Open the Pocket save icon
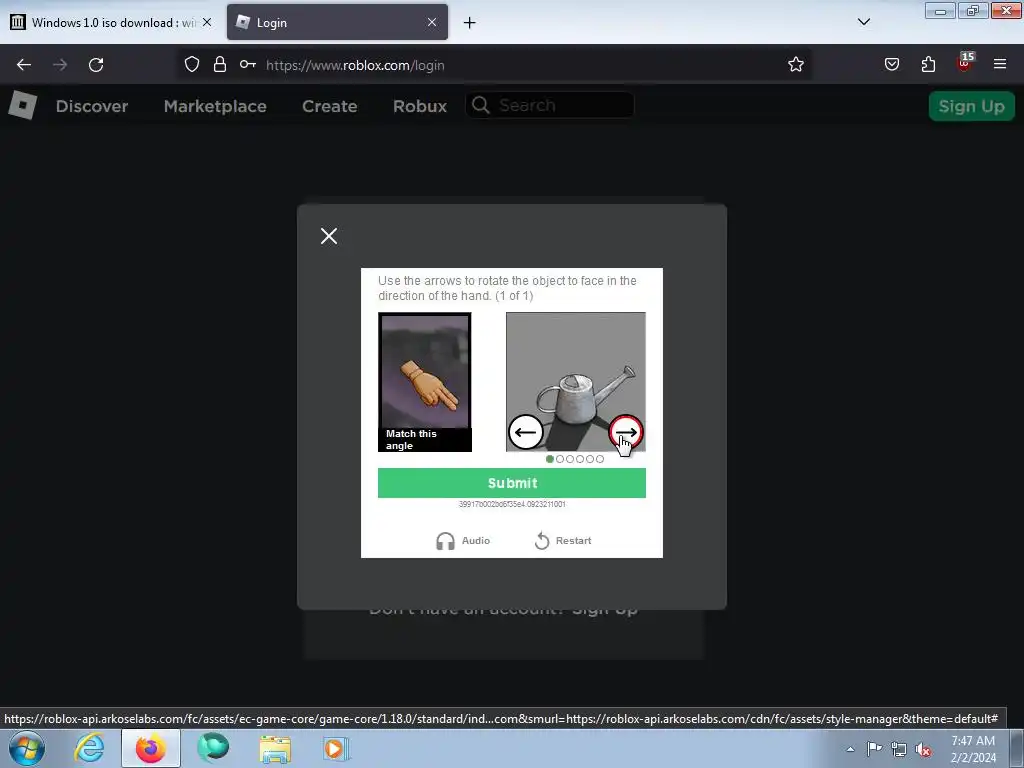 click(x=891, y=65)
